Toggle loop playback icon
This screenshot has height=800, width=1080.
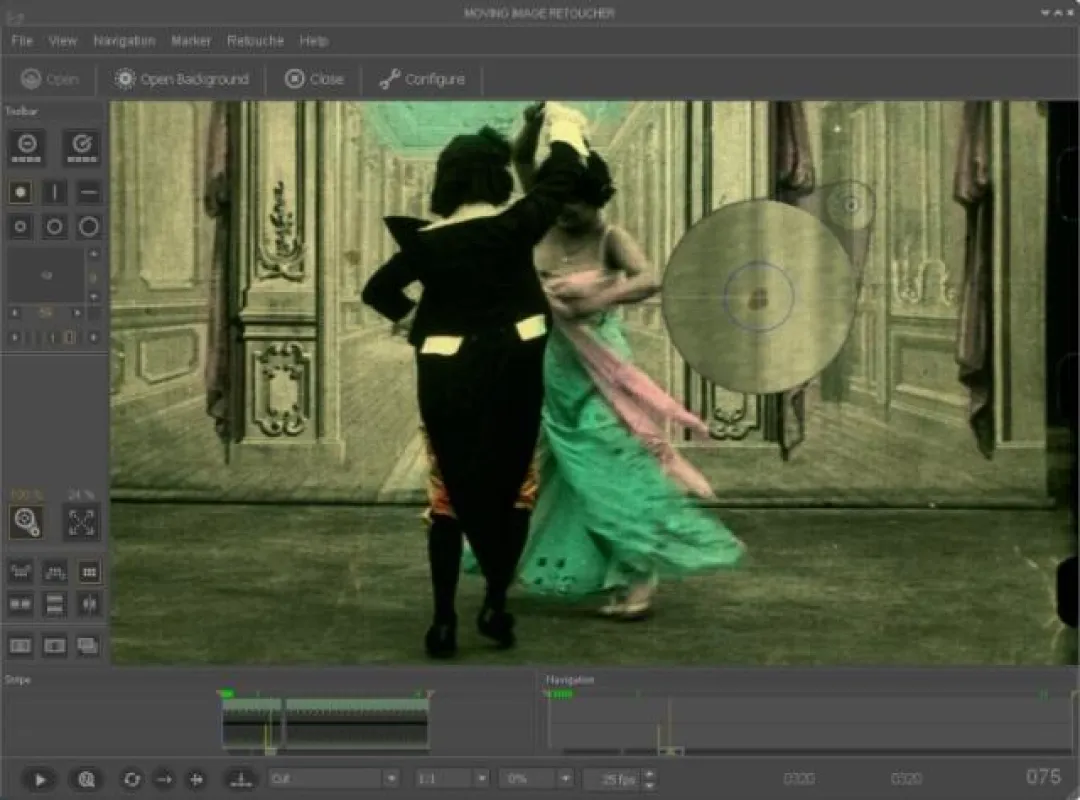tap(132, 779)
